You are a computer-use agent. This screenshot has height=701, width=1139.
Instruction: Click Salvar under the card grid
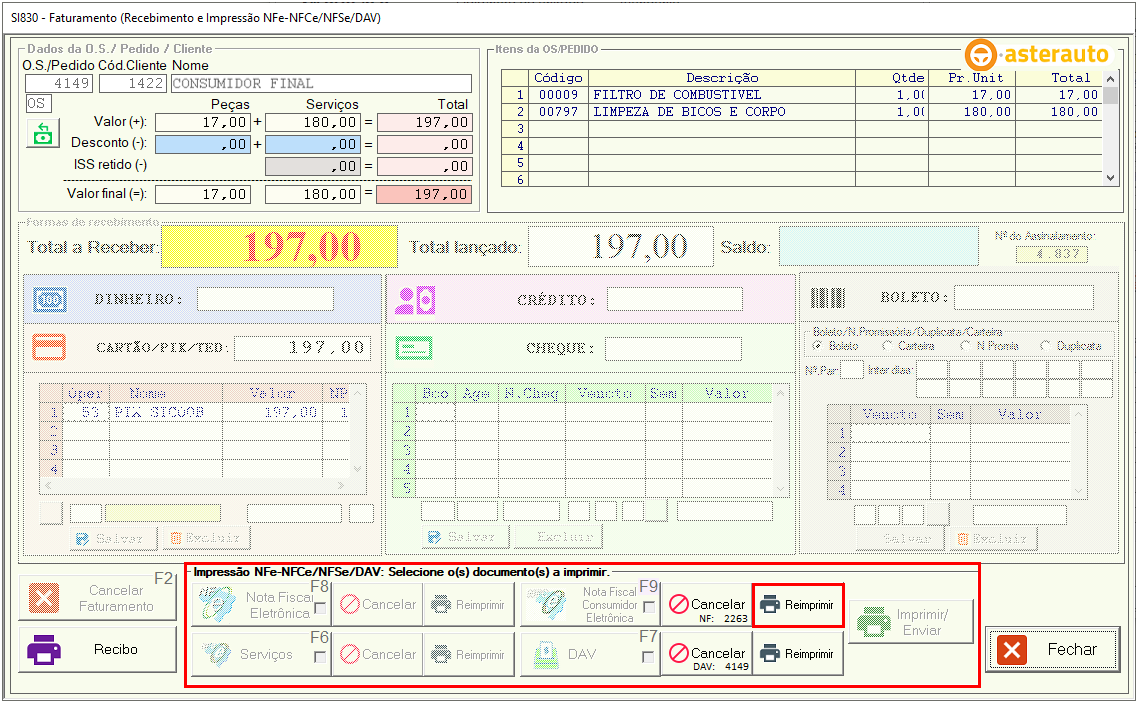pyautogui.click(x=115, y=538)
